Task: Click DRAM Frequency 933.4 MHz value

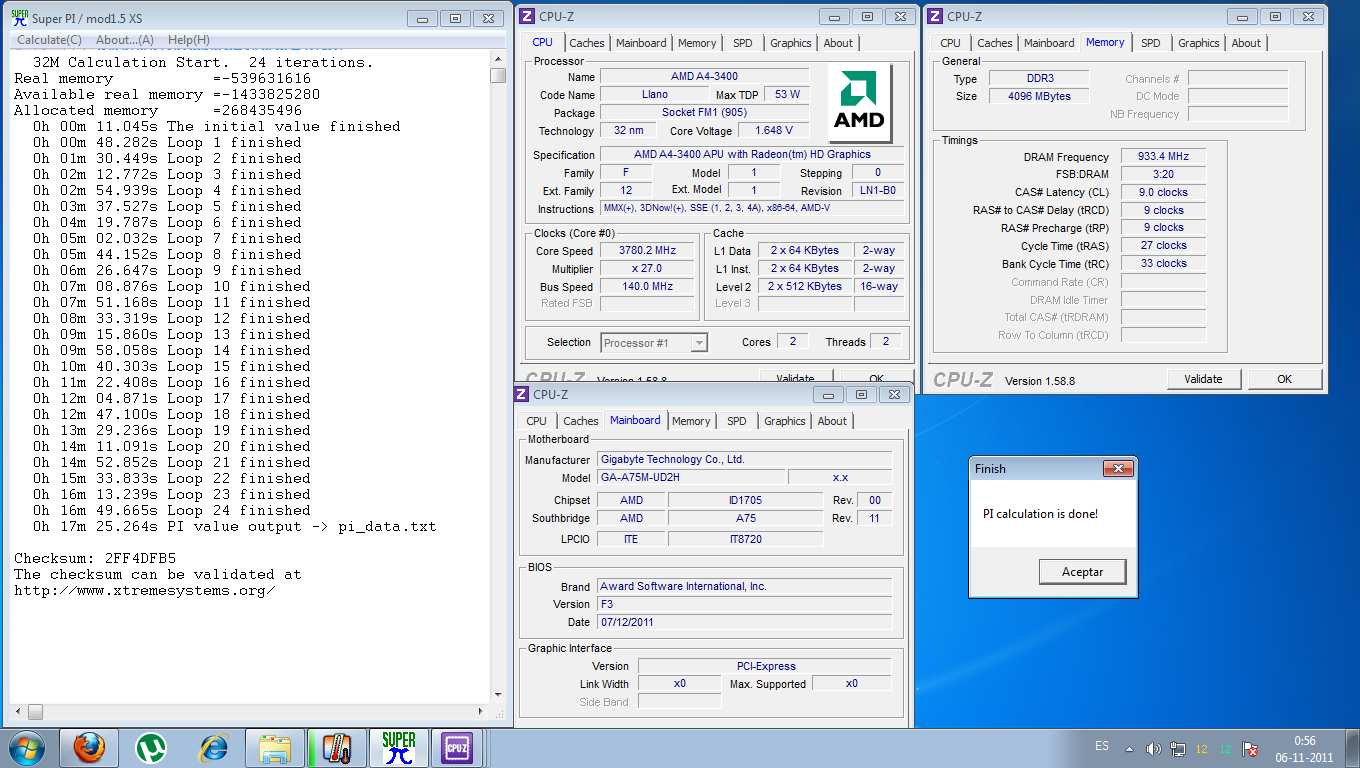Action: coord(1163,157)
